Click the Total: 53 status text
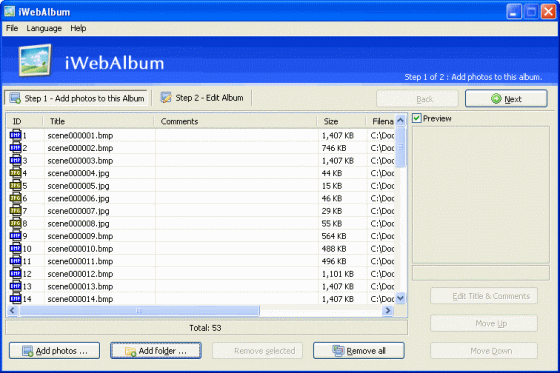Image resolution: width=560 pixels, height=373 pixels. (x=205, y=328)
